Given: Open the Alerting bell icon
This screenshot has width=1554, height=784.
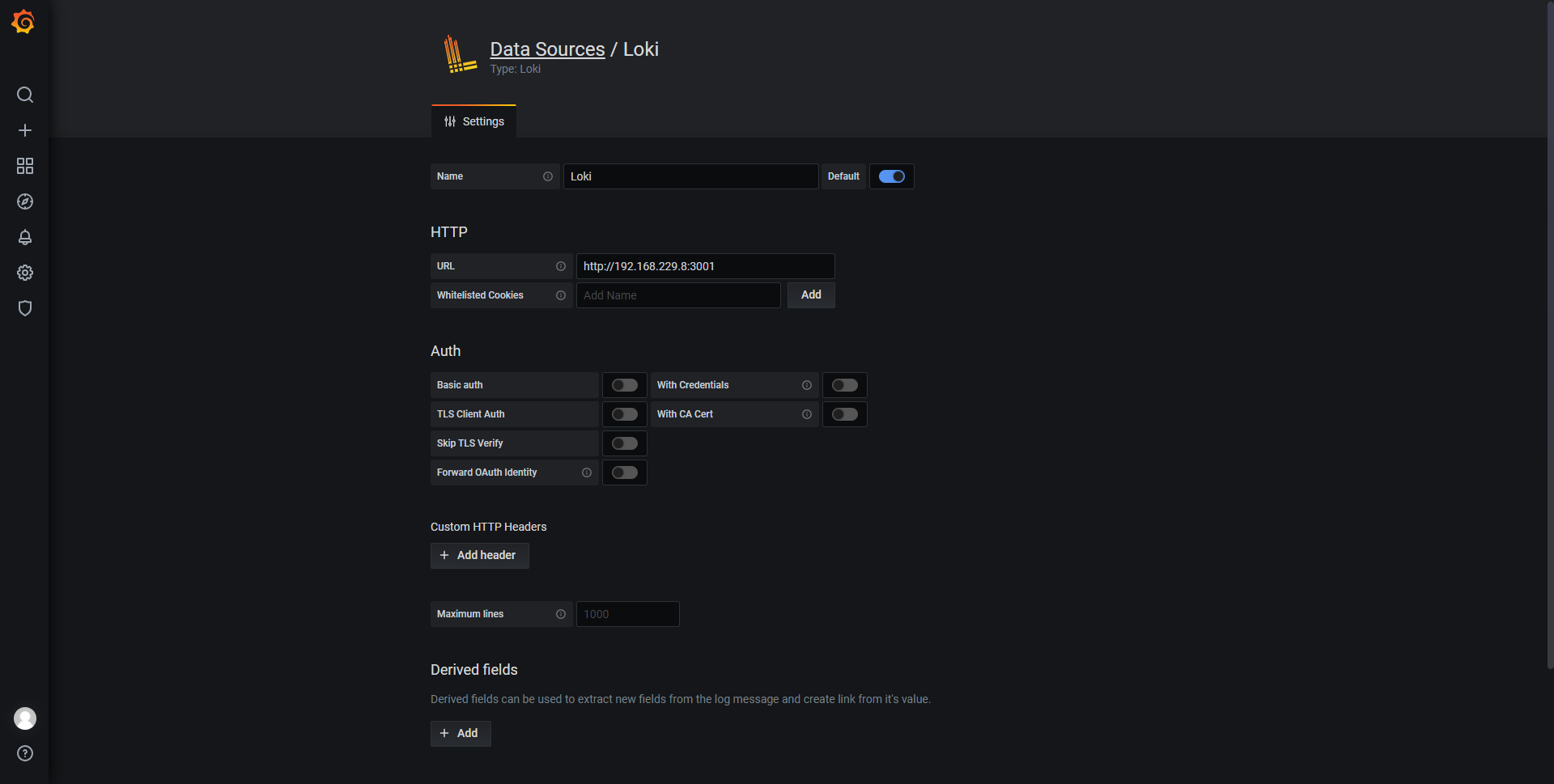Looking at the screenshot, I should [25, 237].
